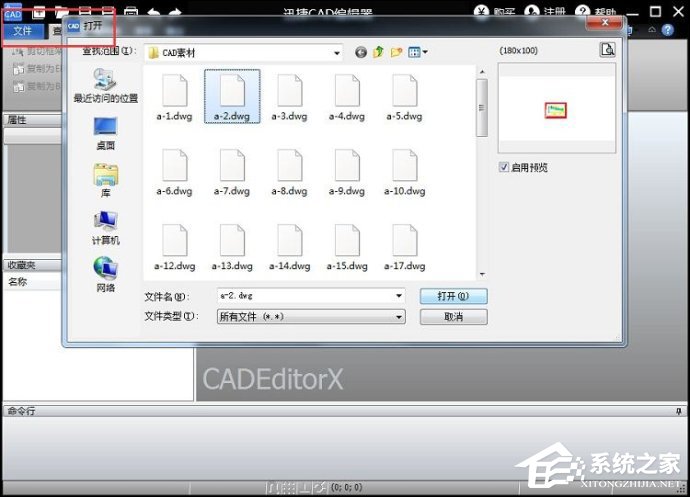
Task: Open the 文件 menu
Action: [22, 31]
